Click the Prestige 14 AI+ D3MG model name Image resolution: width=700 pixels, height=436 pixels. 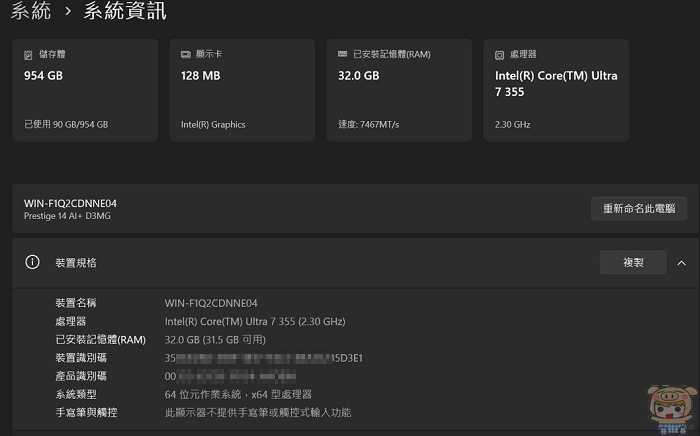pyautogui.click(x=67, y=215)
